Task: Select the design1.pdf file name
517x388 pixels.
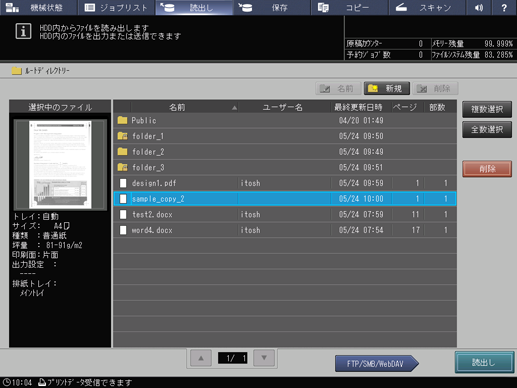Action: pos(154,183)
